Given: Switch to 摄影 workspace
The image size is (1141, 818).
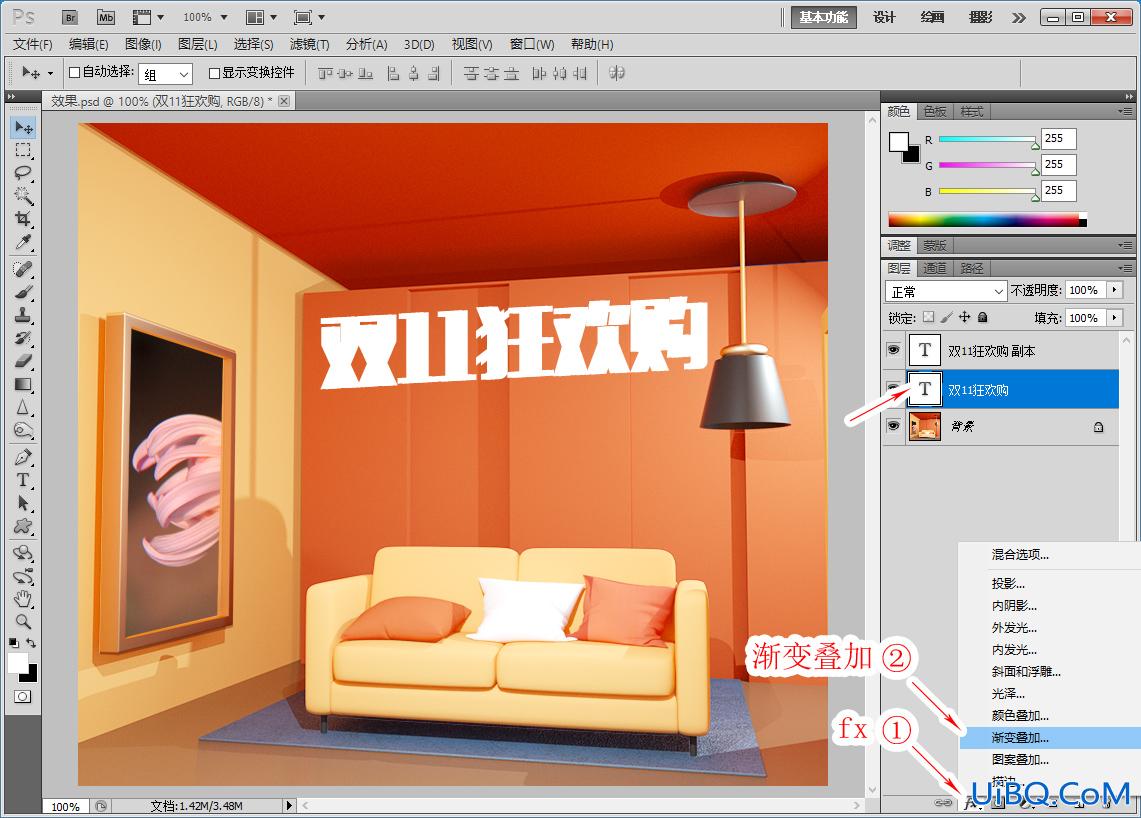Looking at the screenshot, I should point(980,17).
